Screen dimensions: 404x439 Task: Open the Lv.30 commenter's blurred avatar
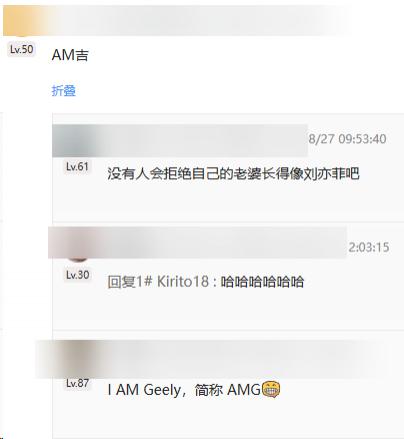click(77, 243)
